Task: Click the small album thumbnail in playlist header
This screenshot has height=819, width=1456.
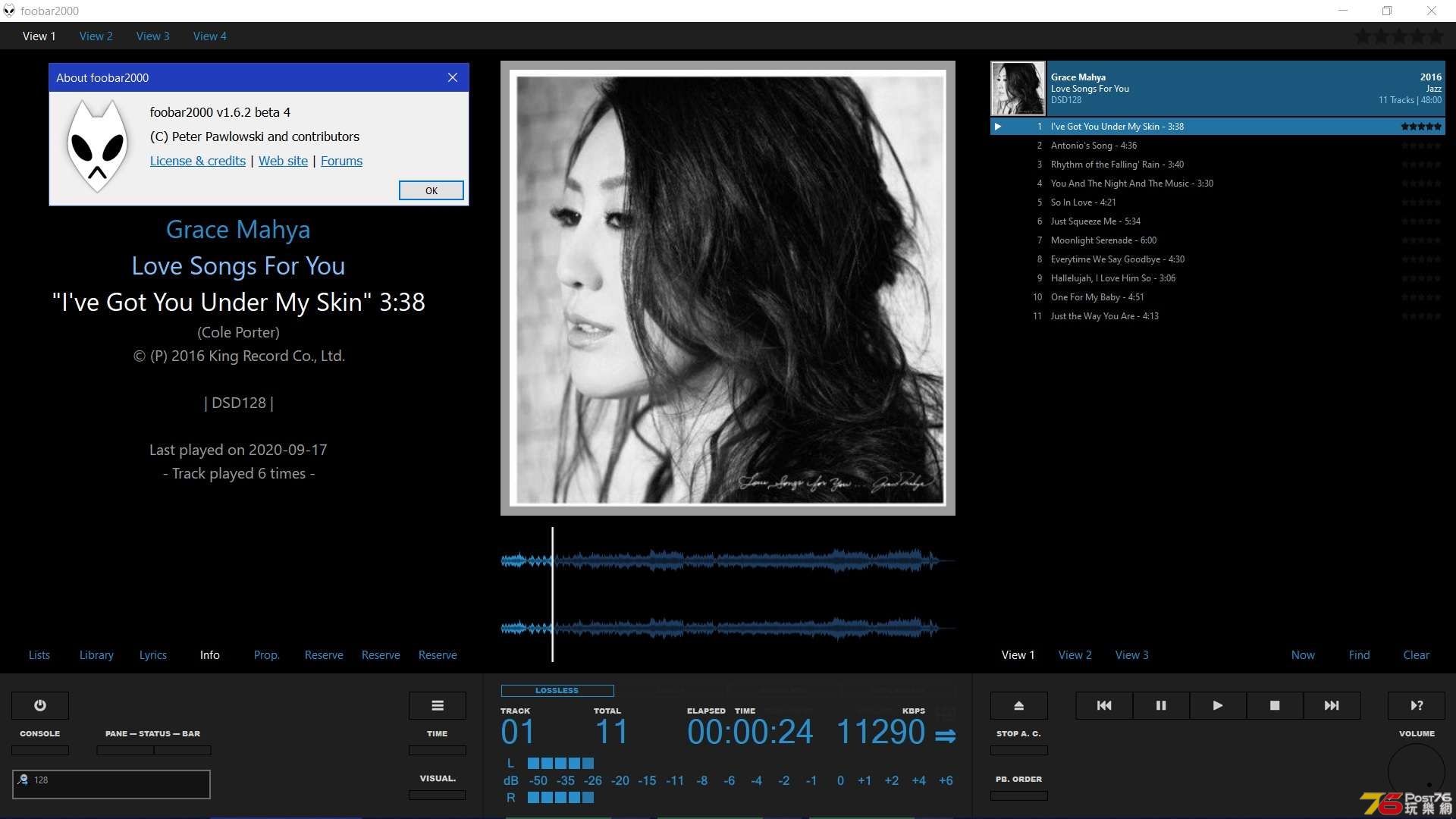Action: click(1018, 89)
